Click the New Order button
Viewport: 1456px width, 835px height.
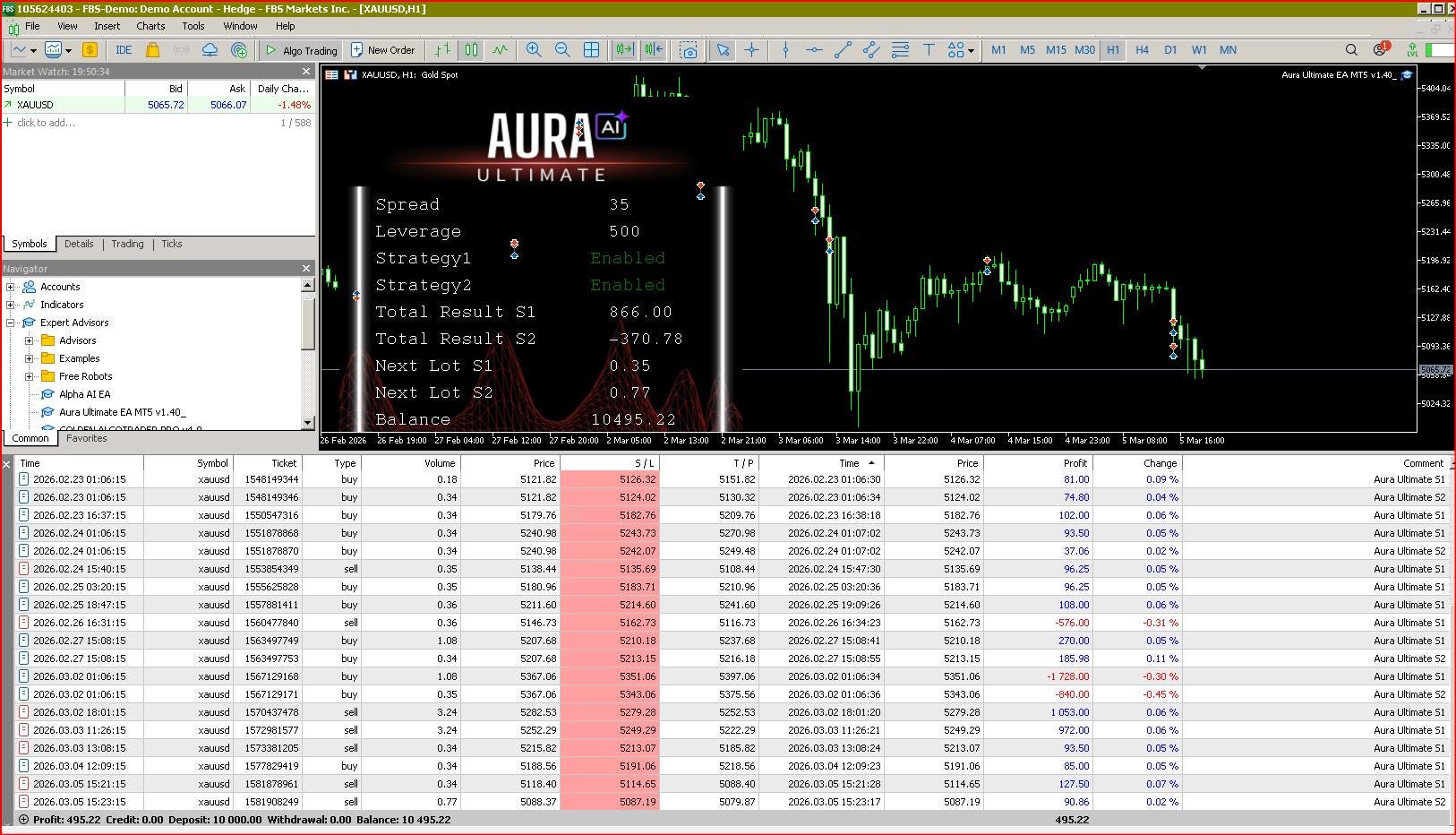coord(383,50)
